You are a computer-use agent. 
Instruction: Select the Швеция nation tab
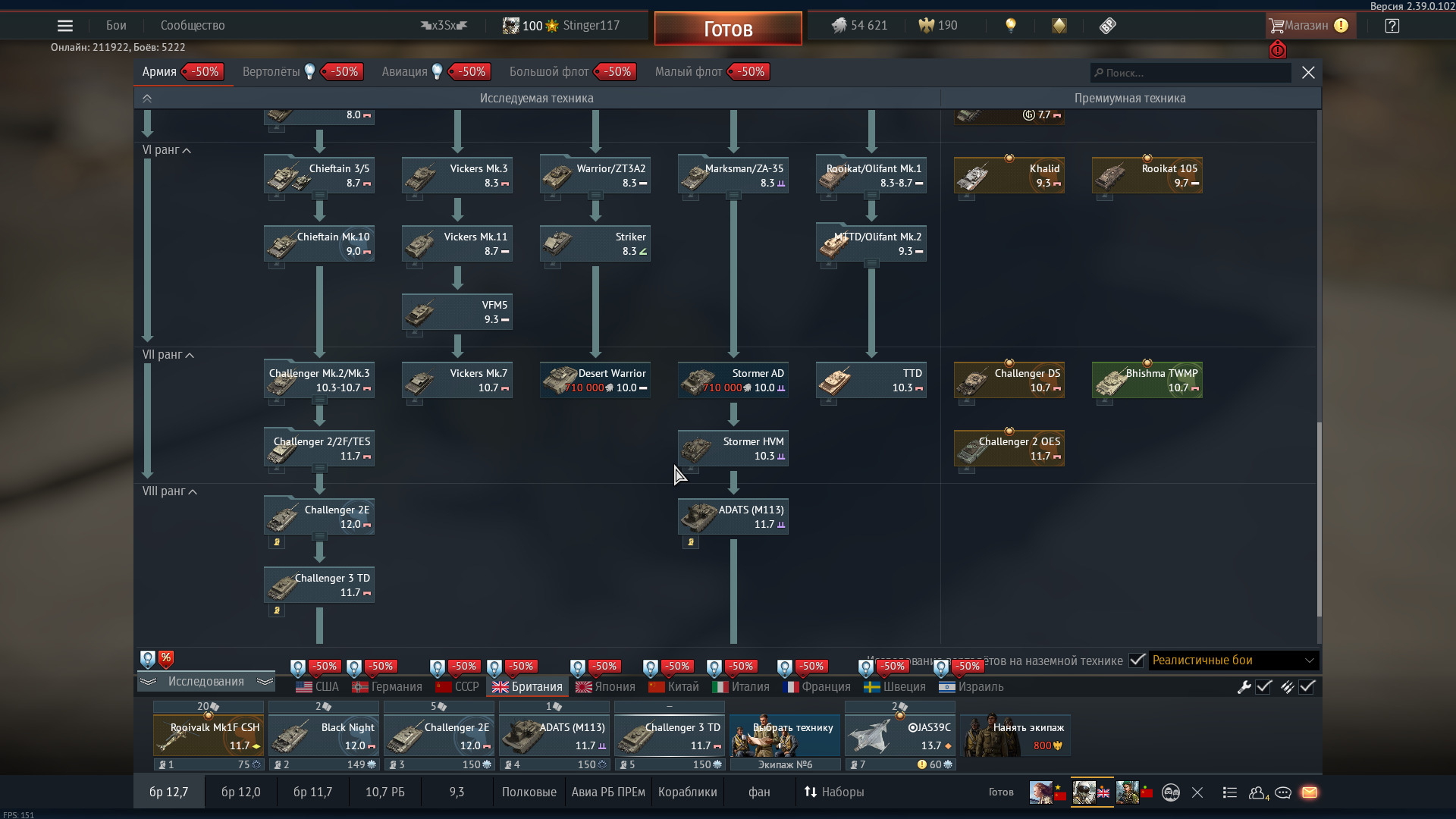coord(895,687)
